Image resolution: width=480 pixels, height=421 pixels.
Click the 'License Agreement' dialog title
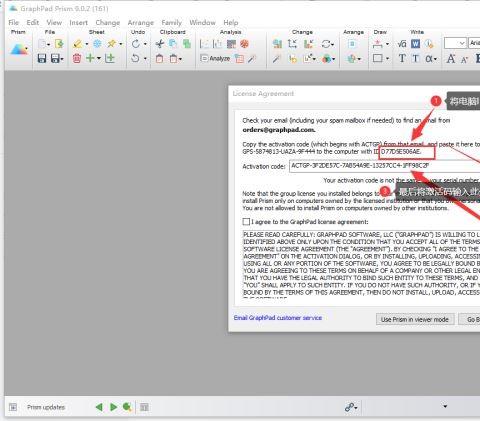[263, 94]
